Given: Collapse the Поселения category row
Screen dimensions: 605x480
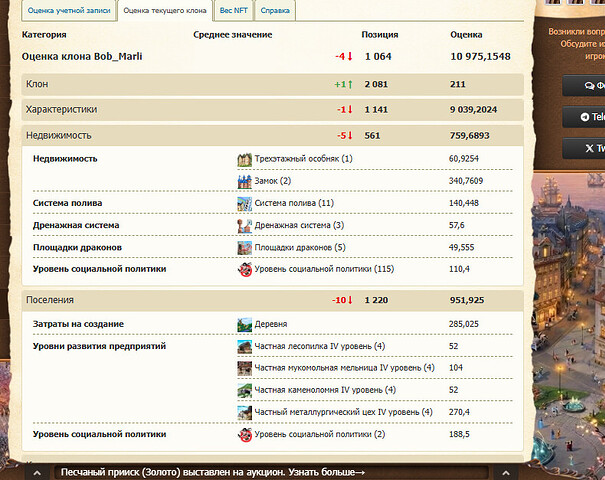Looking at the screenshot, I should coord(272,300).
